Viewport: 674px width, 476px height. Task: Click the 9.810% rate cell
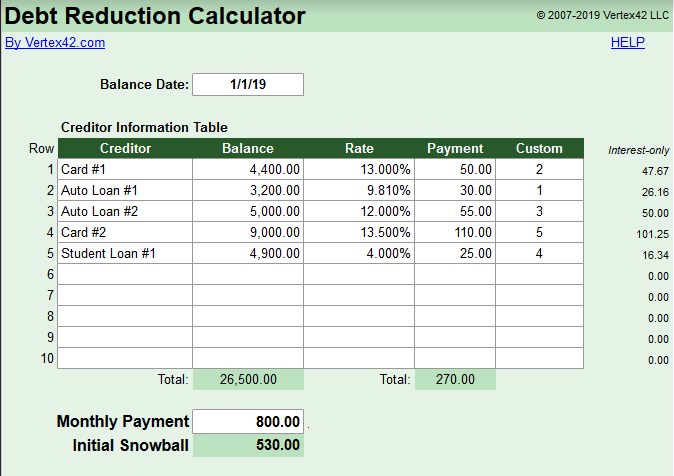pos(359,191)
